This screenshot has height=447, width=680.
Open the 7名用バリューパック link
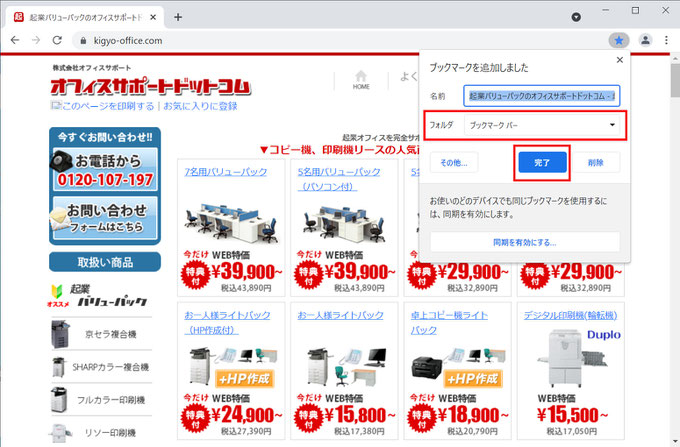pyautogui.click(x=226, y=172)
